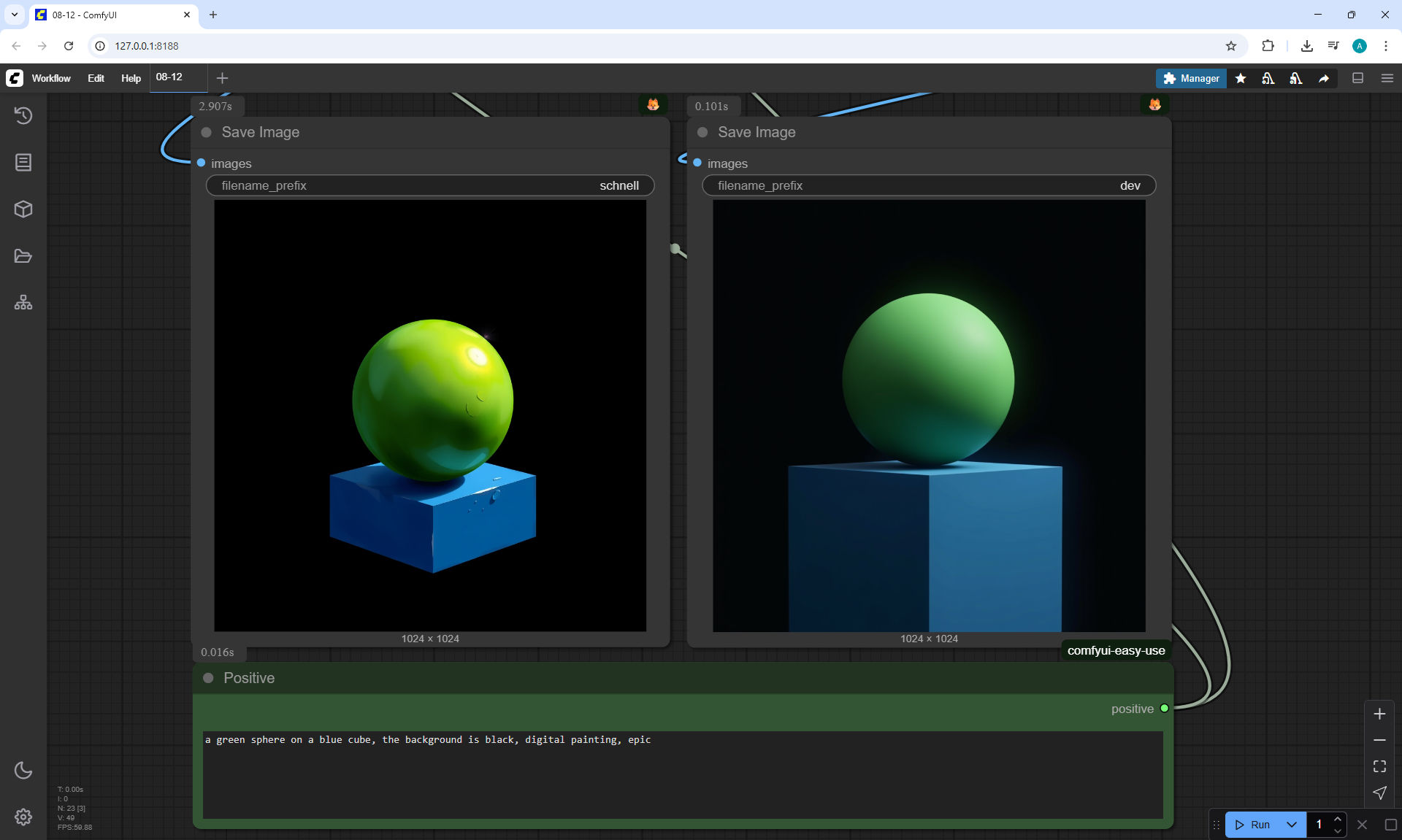Click the Run button
This screenshot has height=840, width=1402.
pyautogui.click(x=1253, y=825)
